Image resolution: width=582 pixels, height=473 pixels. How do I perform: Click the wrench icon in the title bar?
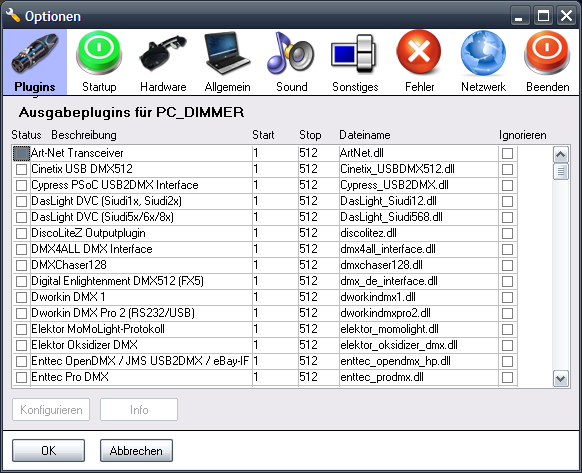(x=13, y=15)
